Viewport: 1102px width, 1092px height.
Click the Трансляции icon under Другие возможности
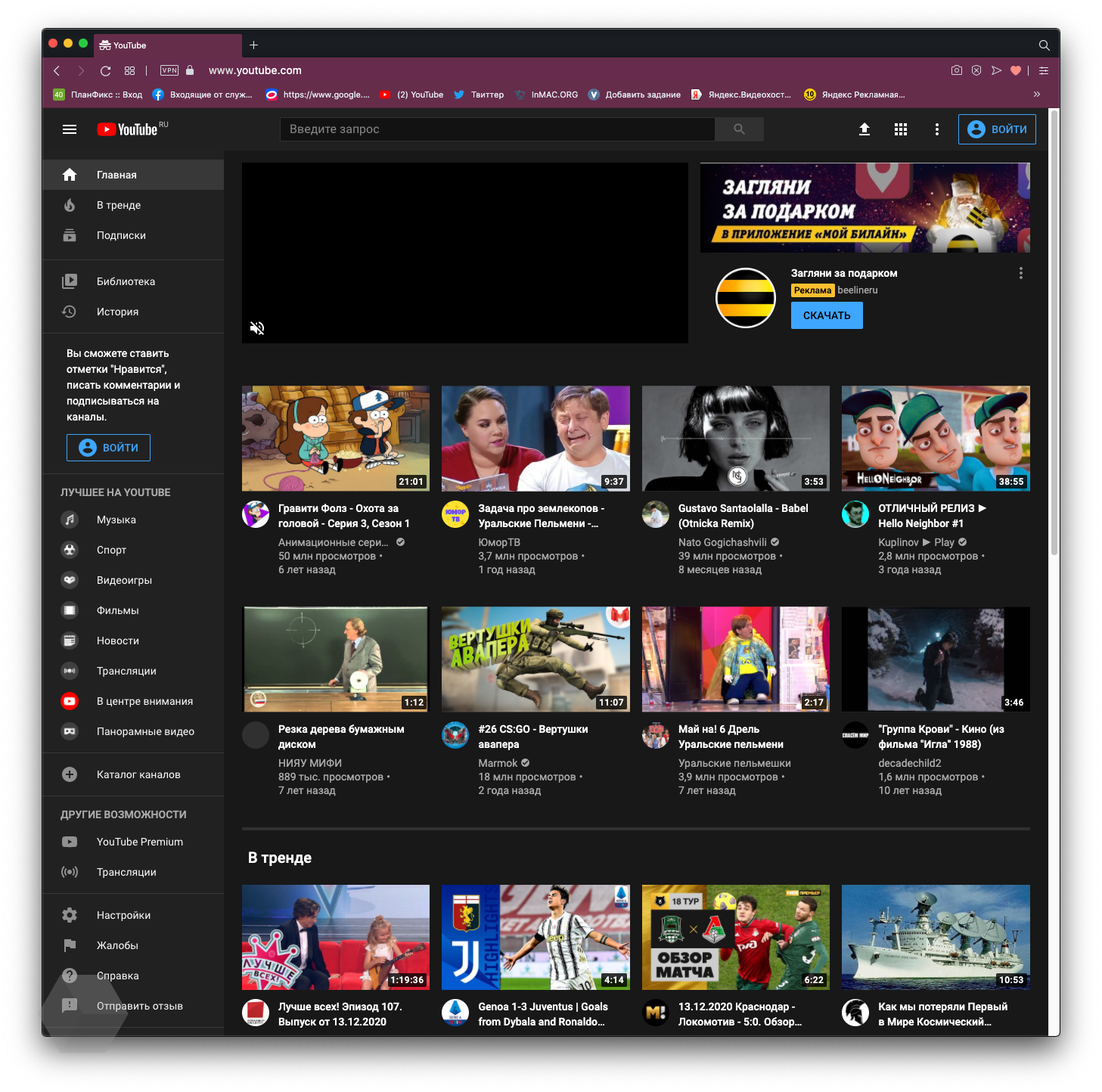[x=70, y=872]
